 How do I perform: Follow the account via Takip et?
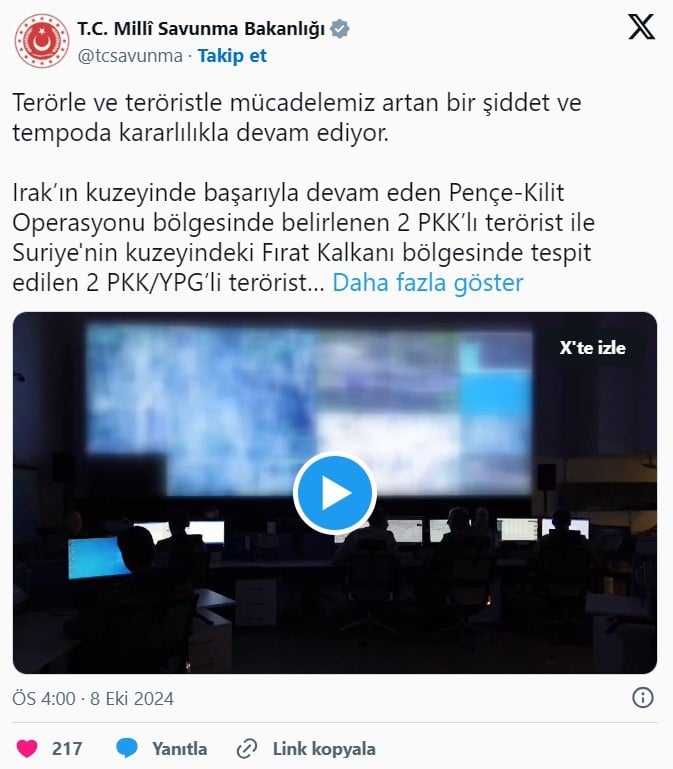(x=232, y=56)
